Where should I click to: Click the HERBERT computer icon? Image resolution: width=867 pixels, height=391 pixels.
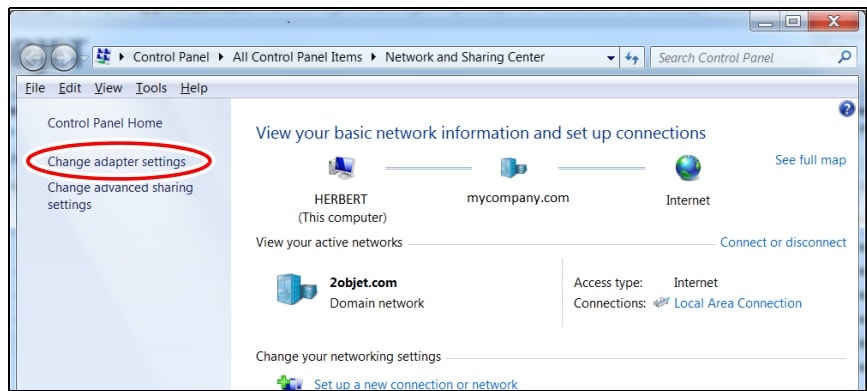click(x=342, y=168)
